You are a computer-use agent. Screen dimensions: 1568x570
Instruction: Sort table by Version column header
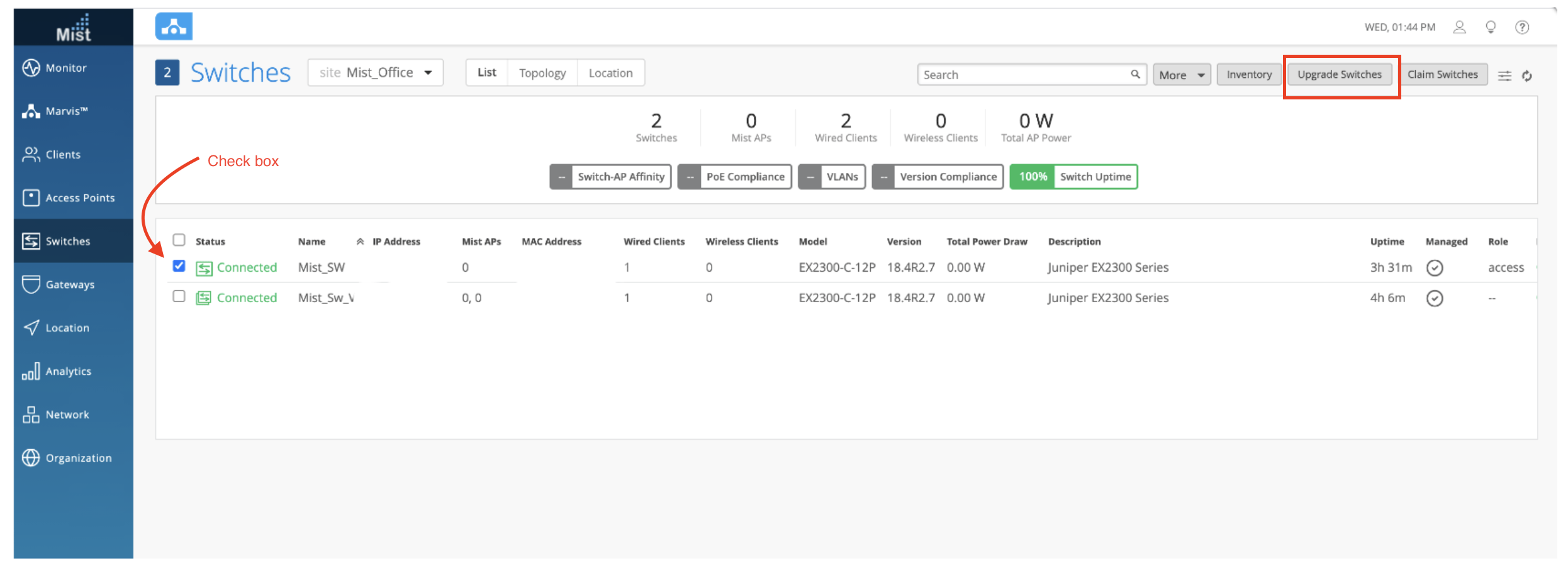point(904,242)
